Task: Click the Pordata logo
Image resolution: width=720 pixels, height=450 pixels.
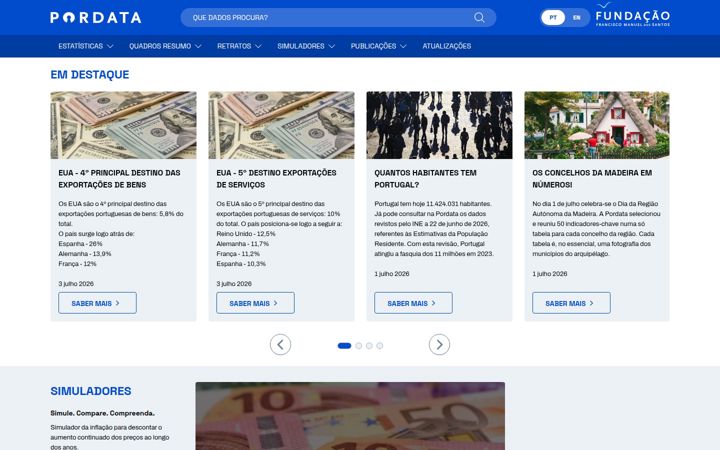Action: click(96, 17)
